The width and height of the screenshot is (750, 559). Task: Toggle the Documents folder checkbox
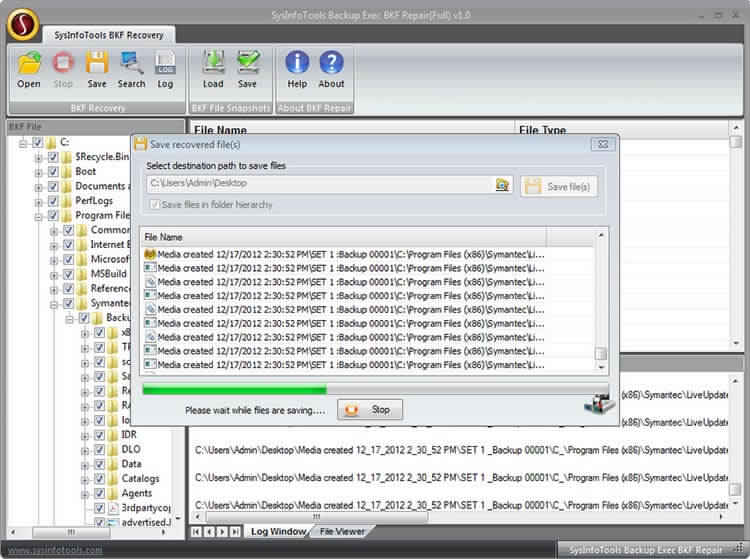point(53,186)
